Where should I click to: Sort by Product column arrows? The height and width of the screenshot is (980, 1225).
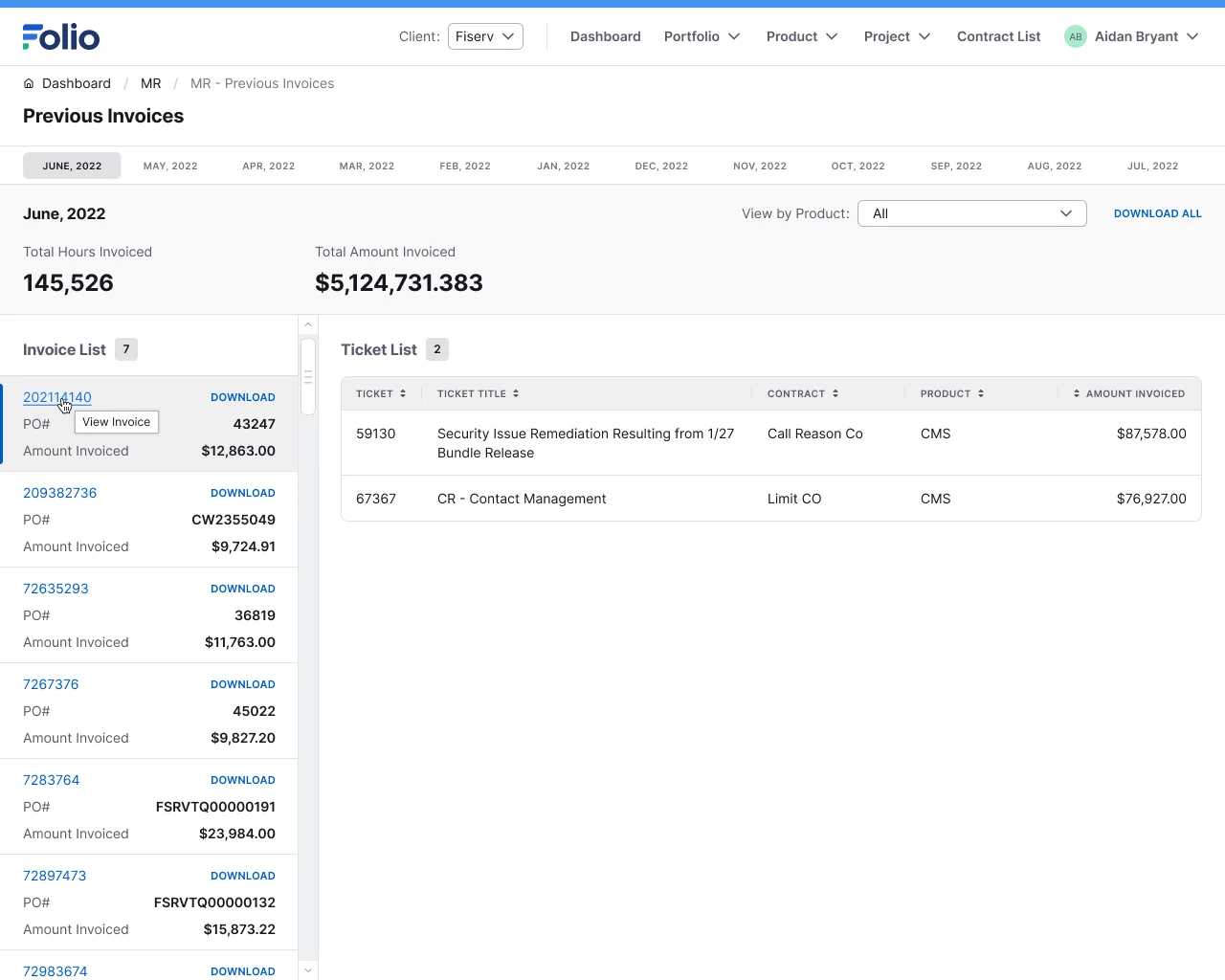981,393
